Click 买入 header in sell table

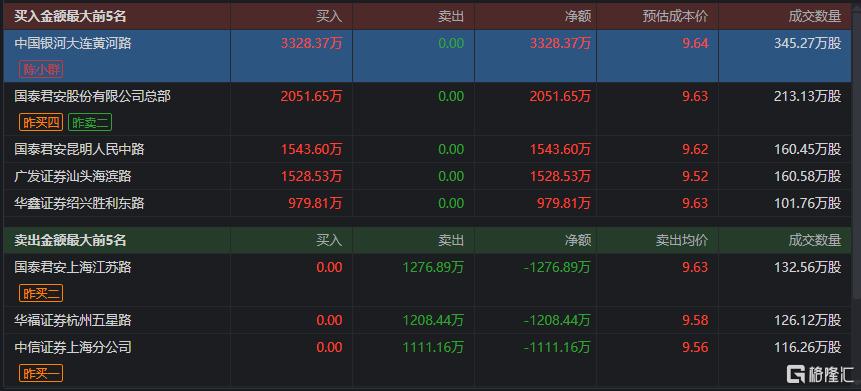click(x=329, y=240)
